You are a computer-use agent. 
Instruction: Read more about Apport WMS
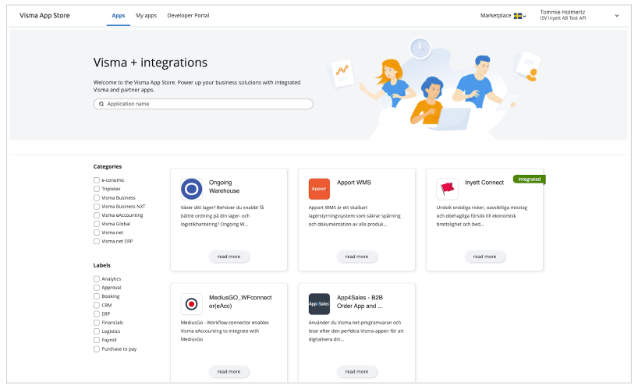tap(357, 257)
